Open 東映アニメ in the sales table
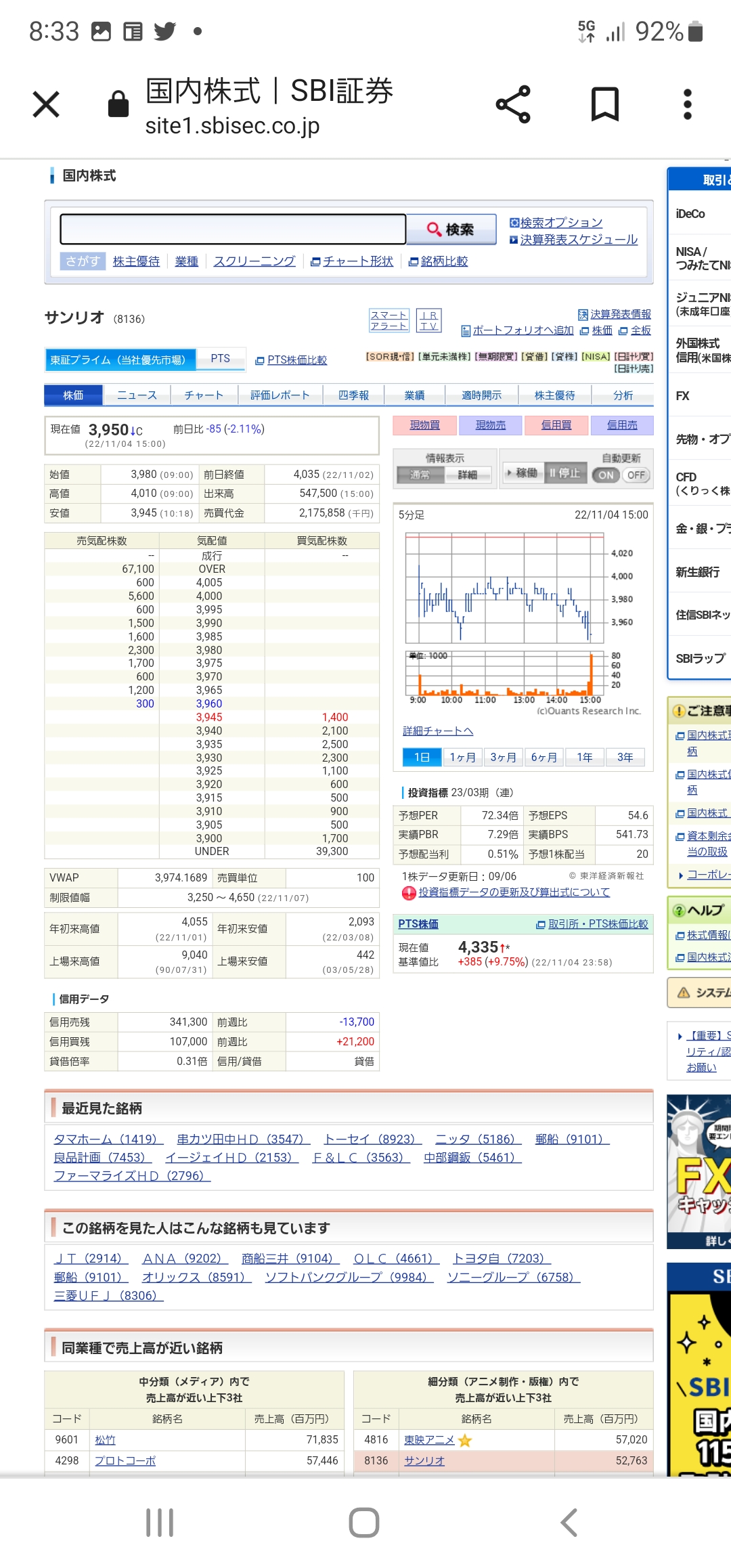 429,1440
